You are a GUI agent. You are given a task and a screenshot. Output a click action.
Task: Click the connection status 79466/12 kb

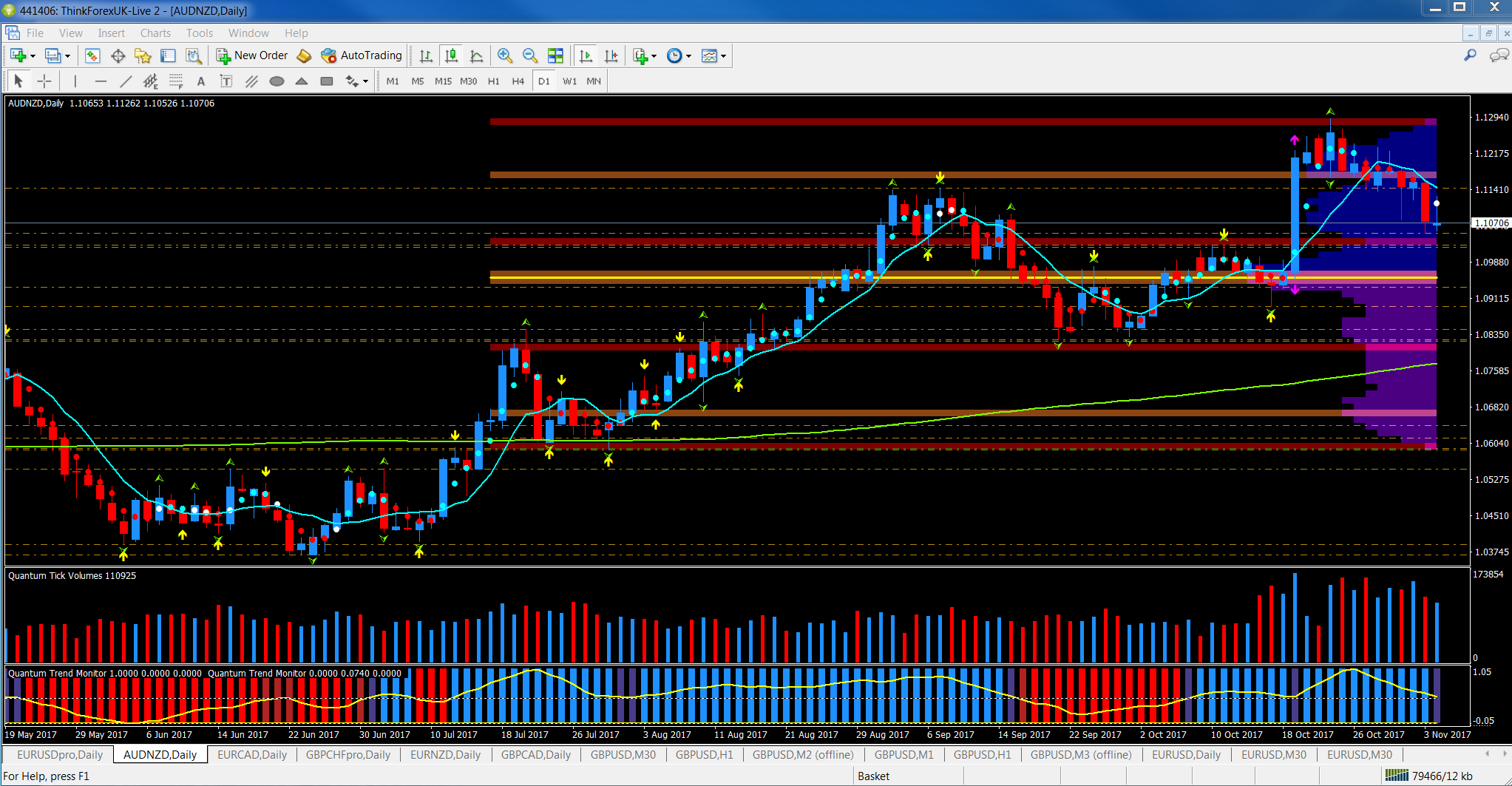[1428, 776]
